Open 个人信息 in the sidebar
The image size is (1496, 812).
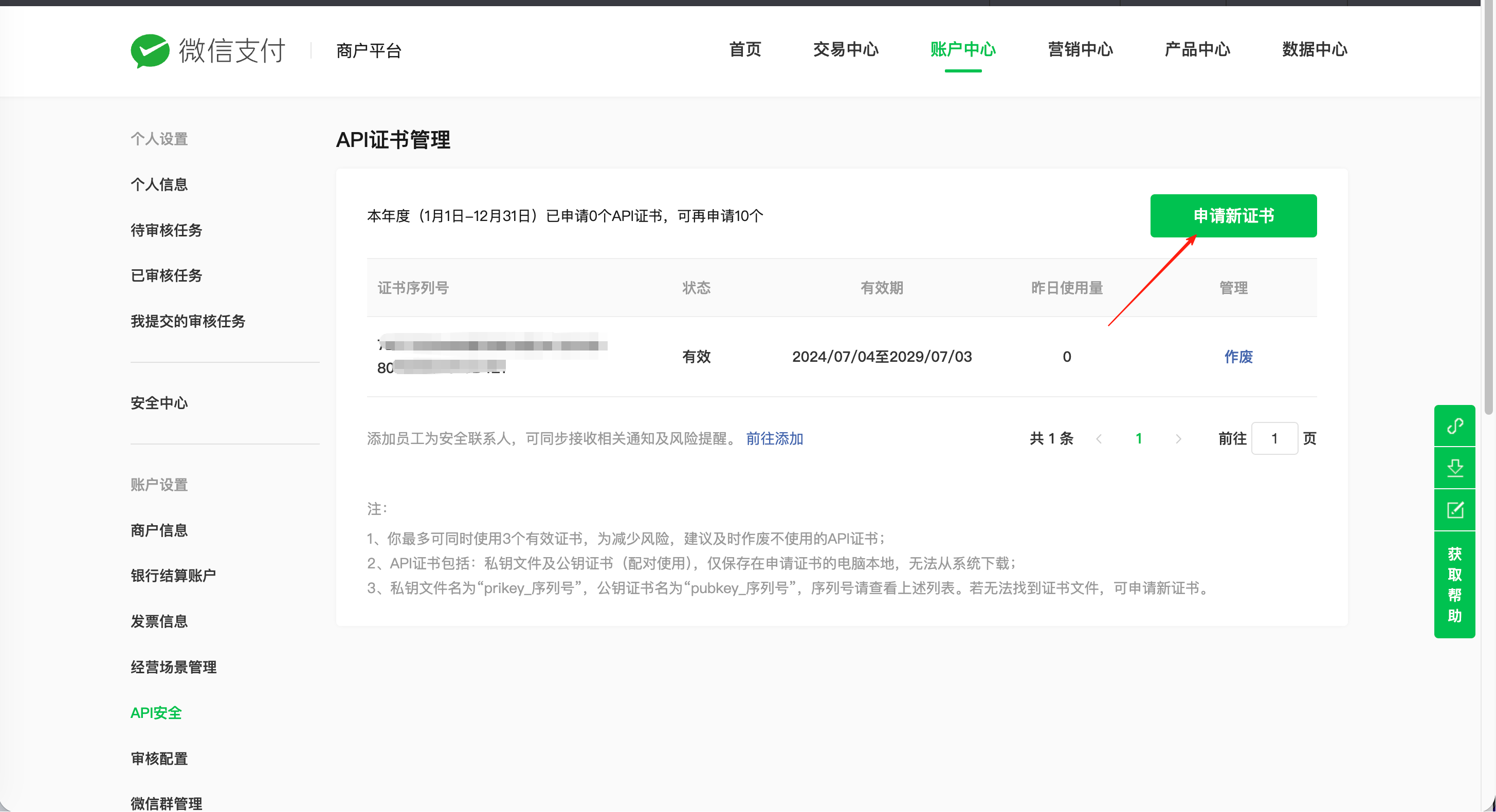pyautogui.click(x=159, y=184)
